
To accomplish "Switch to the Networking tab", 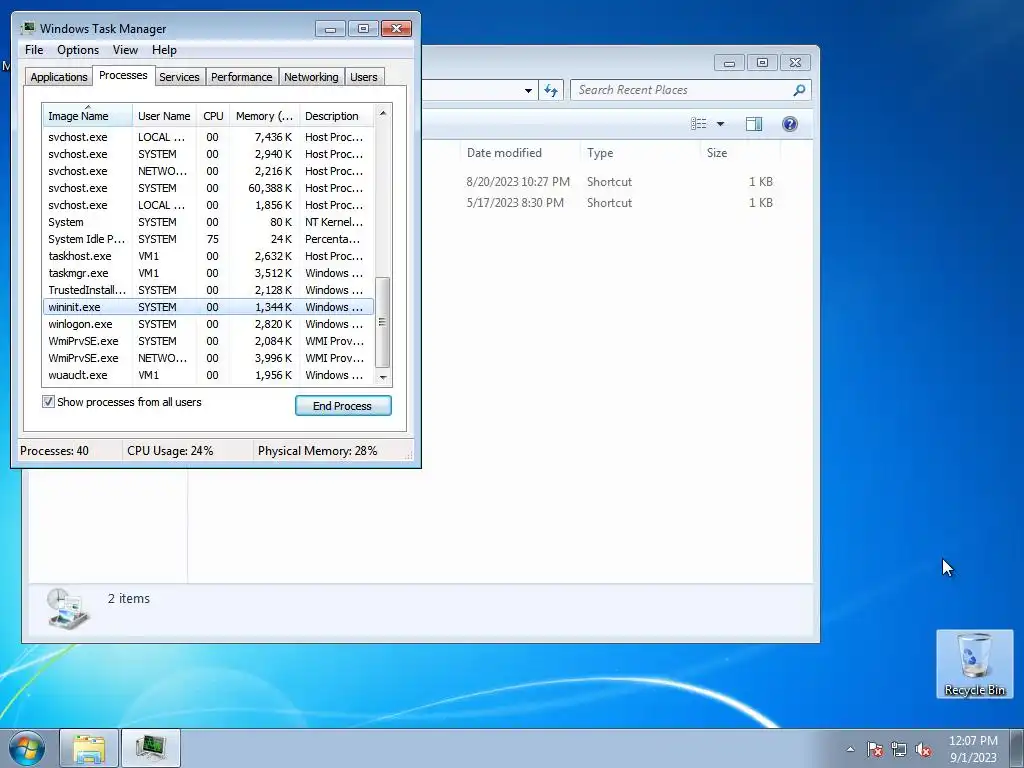I will point(311,77).
